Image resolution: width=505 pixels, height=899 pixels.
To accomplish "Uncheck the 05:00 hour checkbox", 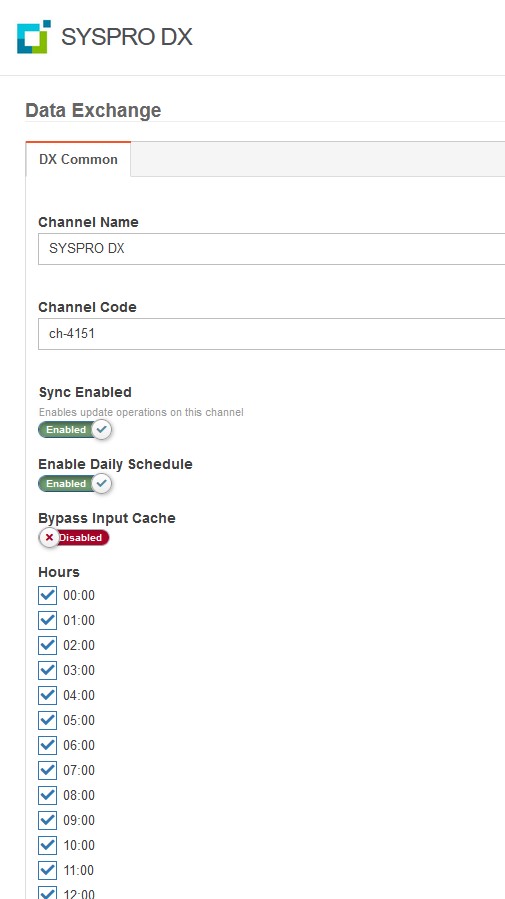I will 48,720.
